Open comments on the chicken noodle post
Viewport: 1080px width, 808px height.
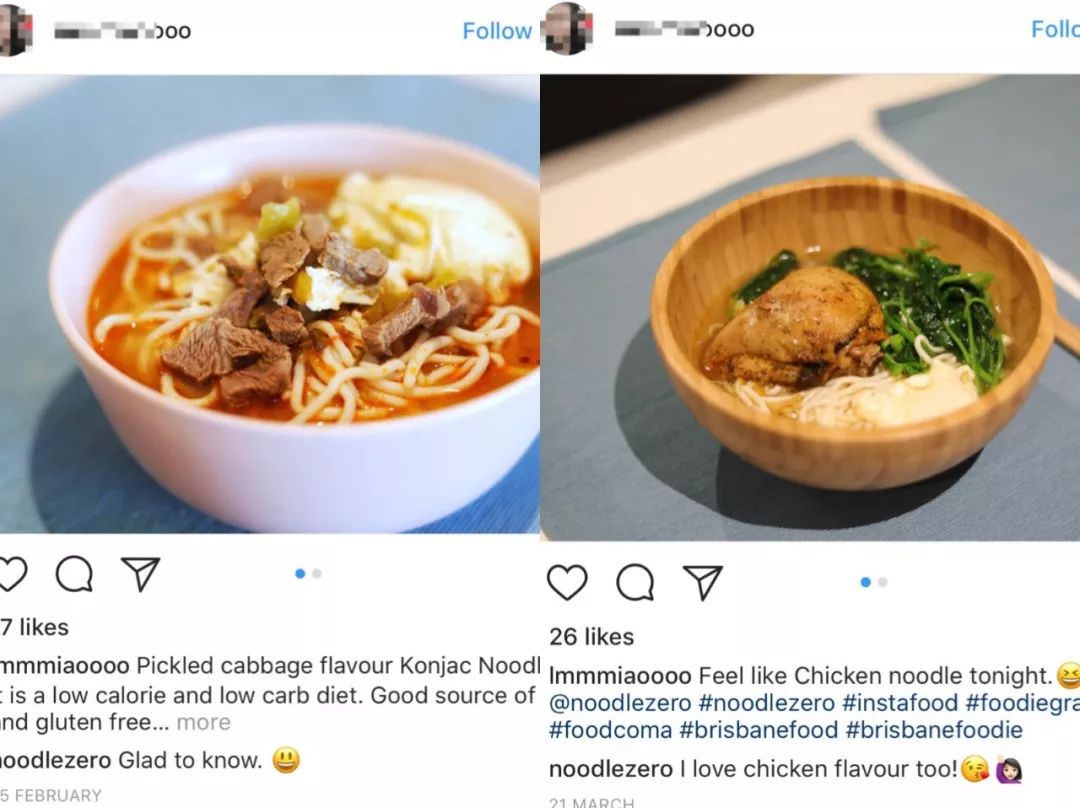(635, 582)
